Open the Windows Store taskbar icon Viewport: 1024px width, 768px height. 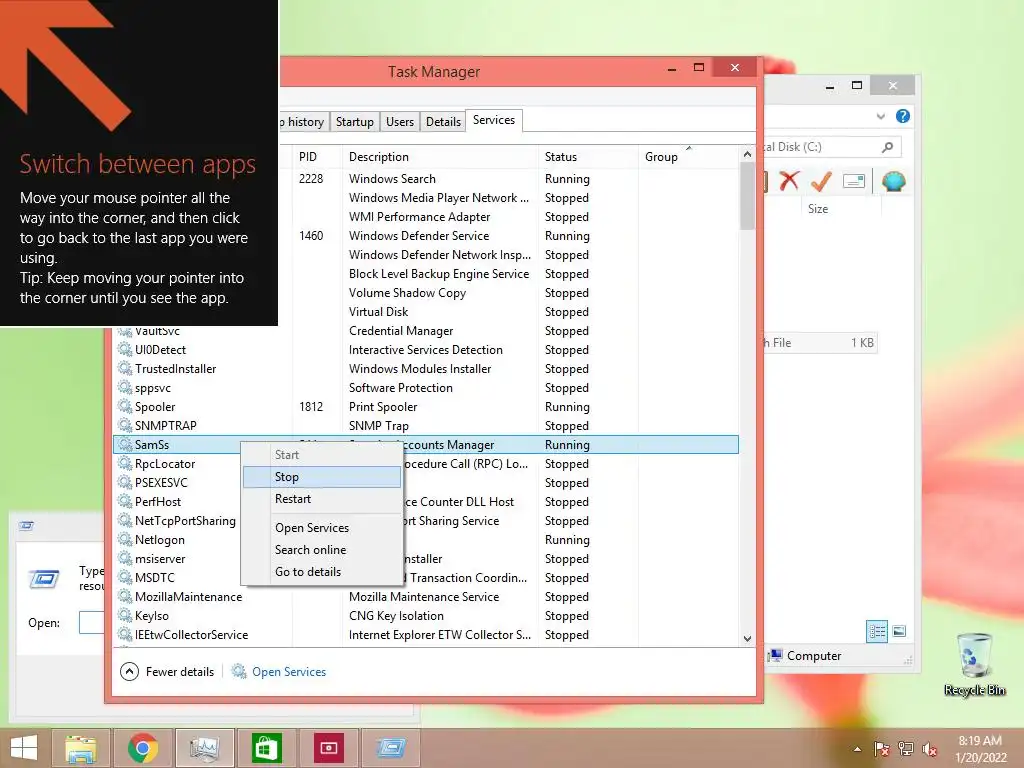point(266,748)
